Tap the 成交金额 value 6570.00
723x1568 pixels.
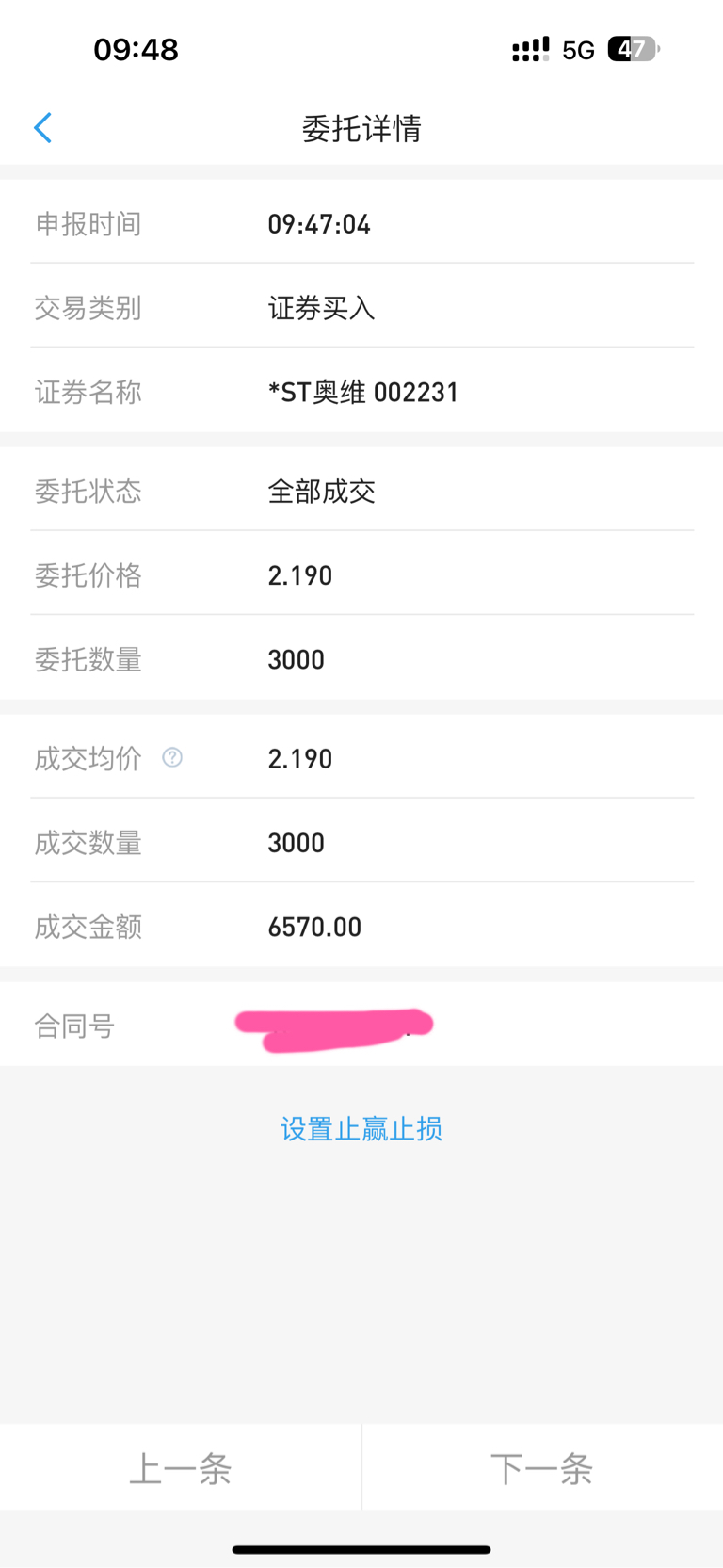tap(314, 927)
